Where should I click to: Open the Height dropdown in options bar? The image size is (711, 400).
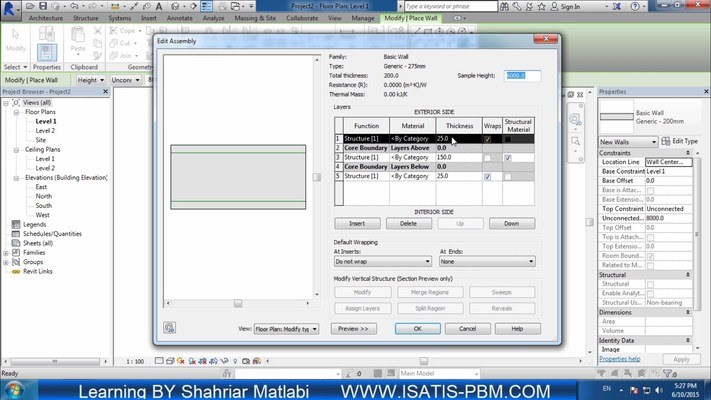pos(90,80)
